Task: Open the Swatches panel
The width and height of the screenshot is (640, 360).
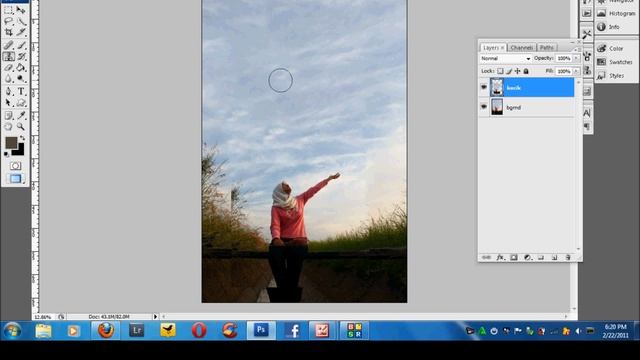Action: point(615,62)
